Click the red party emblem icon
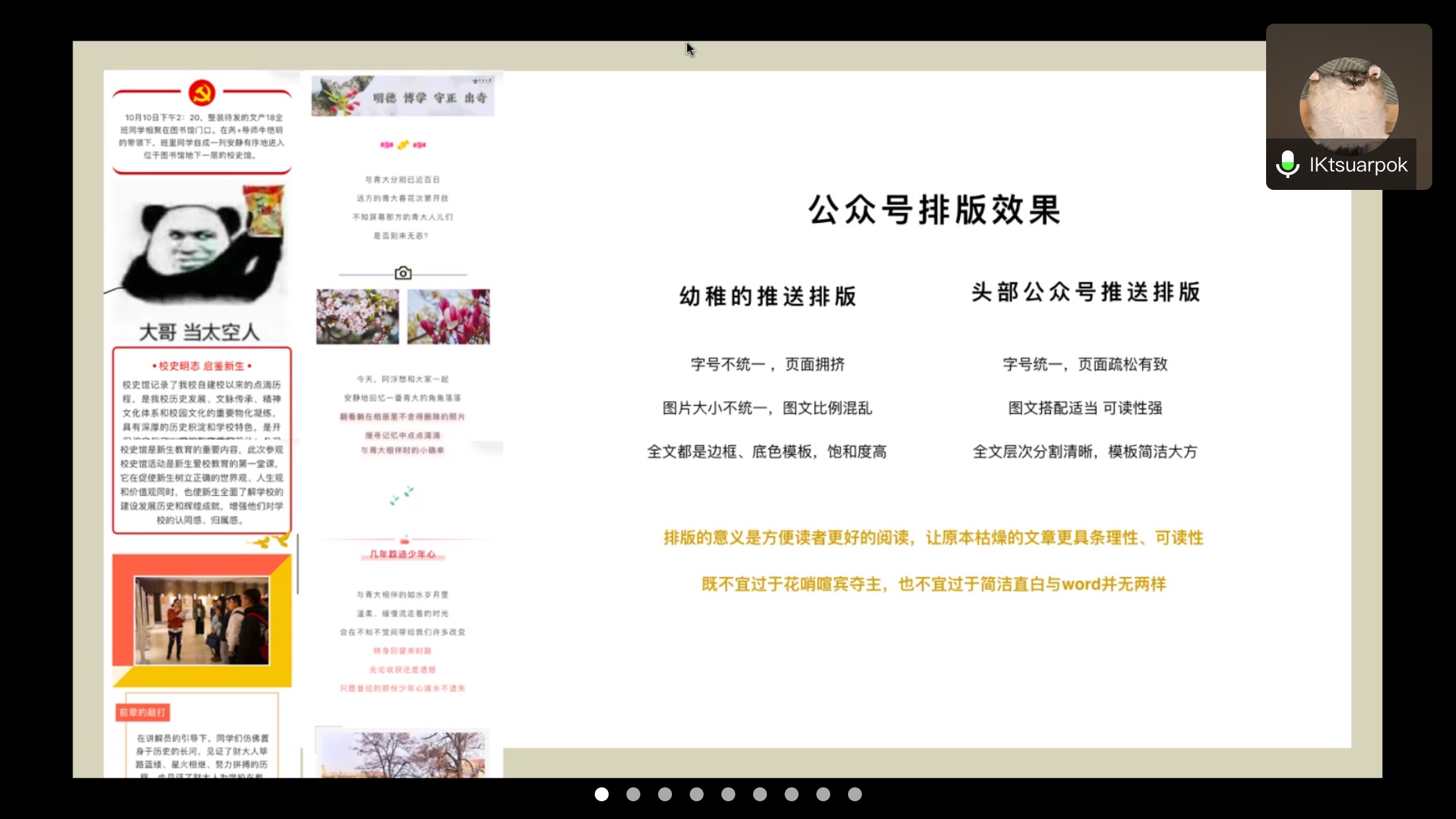The image size is (1456, 819). pos(202,93)
